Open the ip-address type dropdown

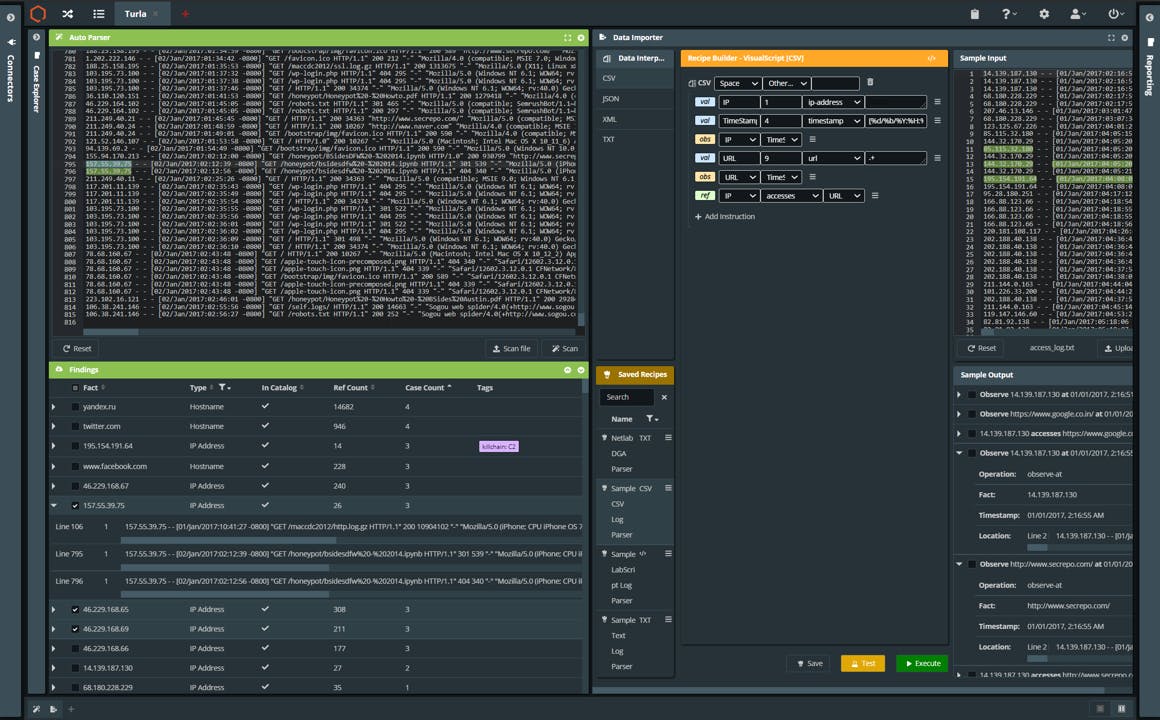[833, 102]
